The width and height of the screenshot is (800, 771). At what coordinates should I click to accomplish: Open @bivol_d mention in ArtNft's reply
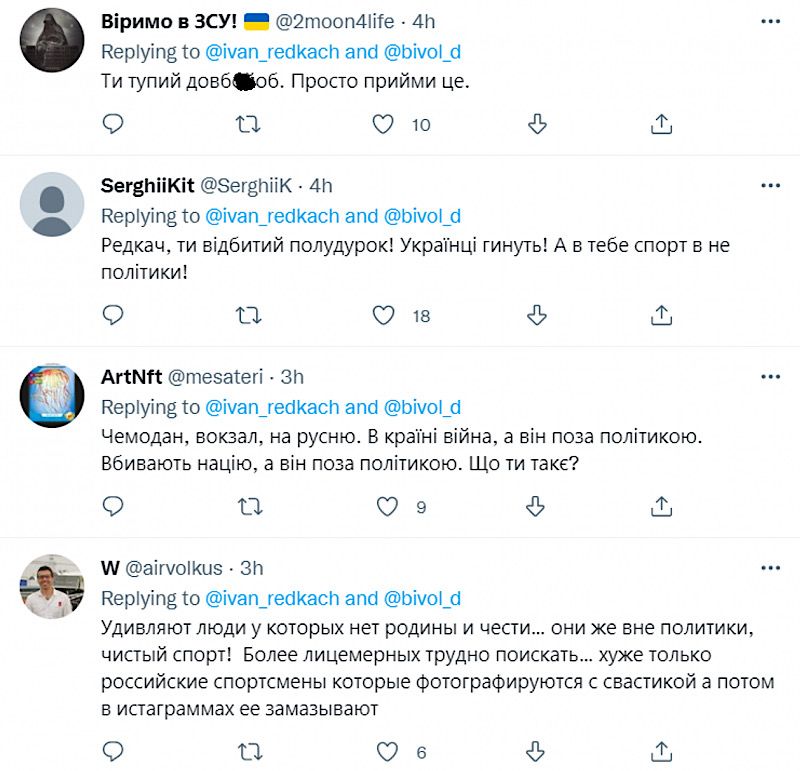420,407
